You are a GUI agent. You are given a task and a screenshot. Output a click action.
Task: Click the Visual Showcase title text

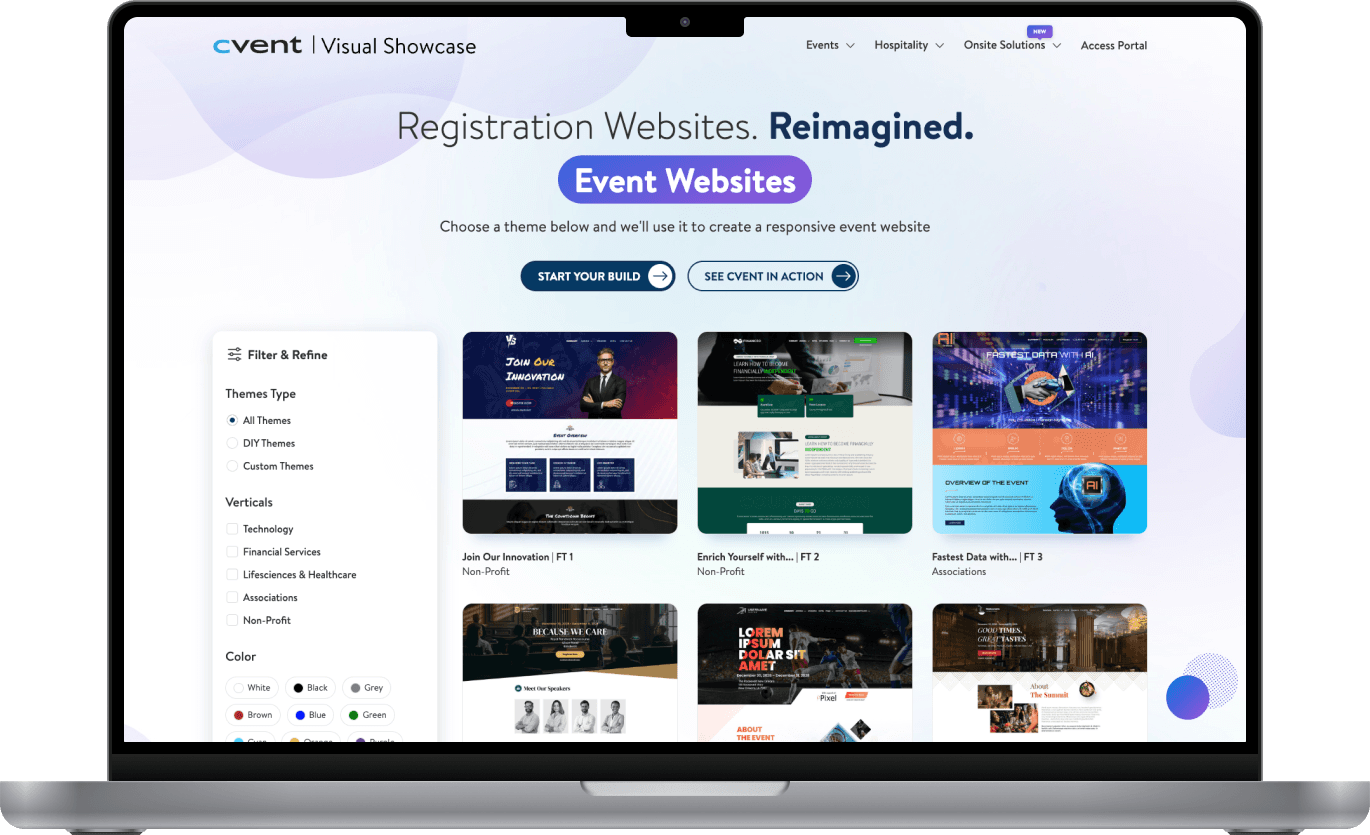click(x=399, y=46)
